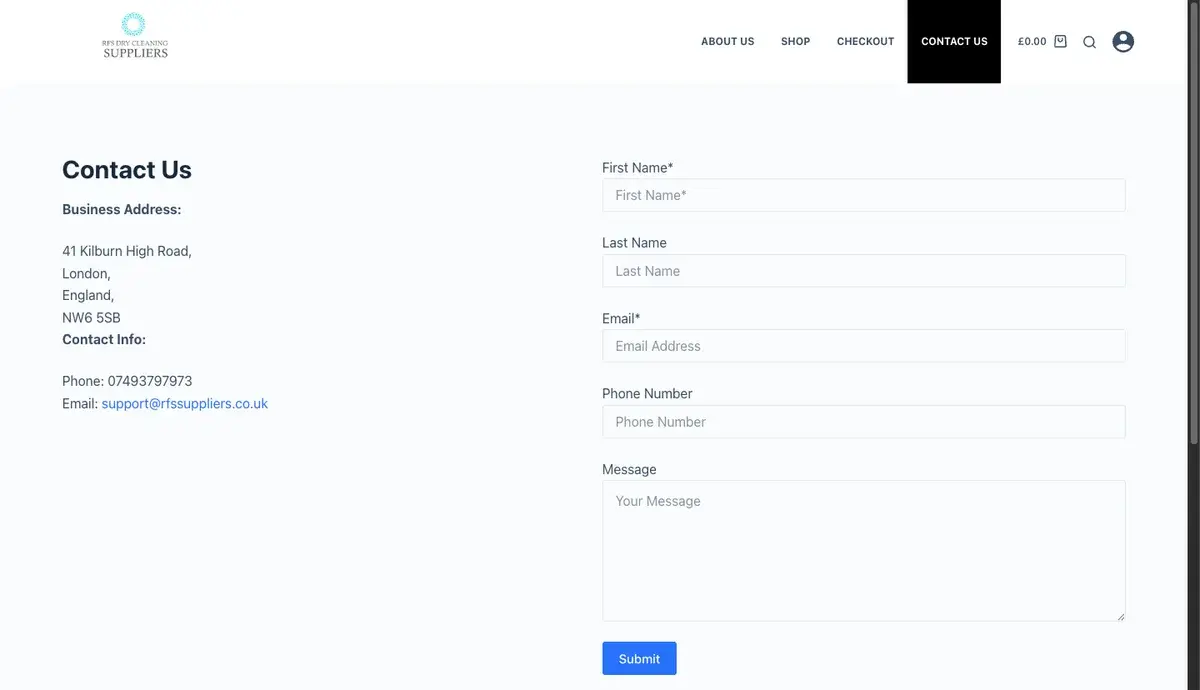The height and width of the screenshot is (690, 1200).
Task: Open the About Us menu item
Action: click(728, 41)
